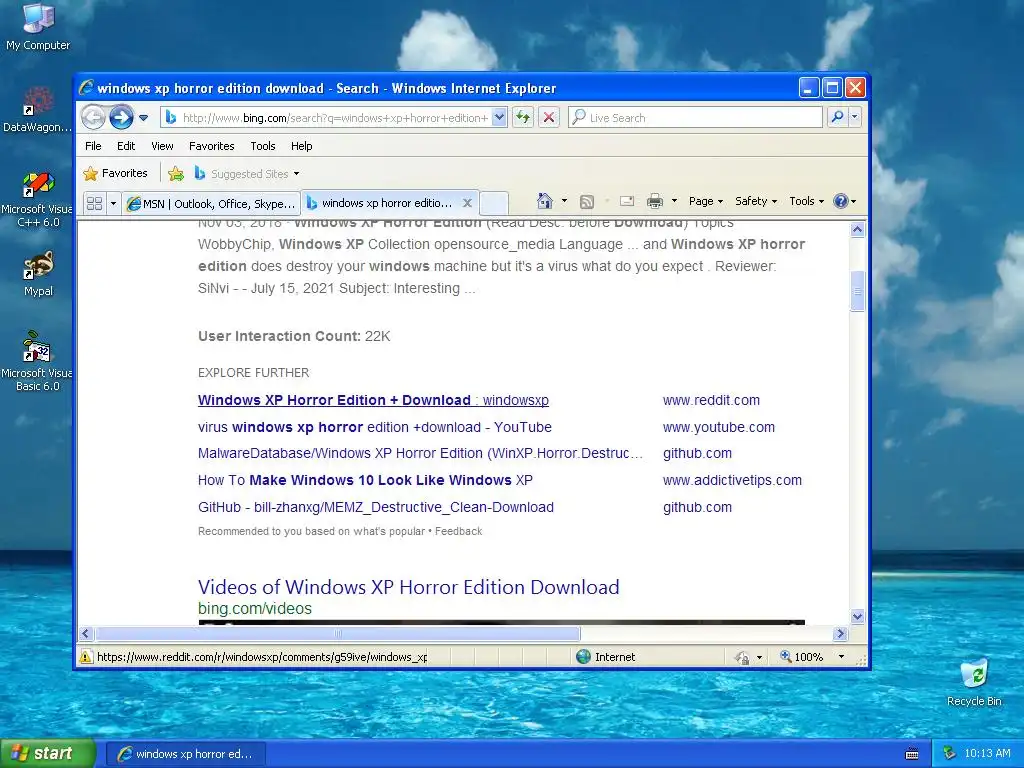Screen dimensions: 1024x768
Task: Click the Start button
Action: 48,754
